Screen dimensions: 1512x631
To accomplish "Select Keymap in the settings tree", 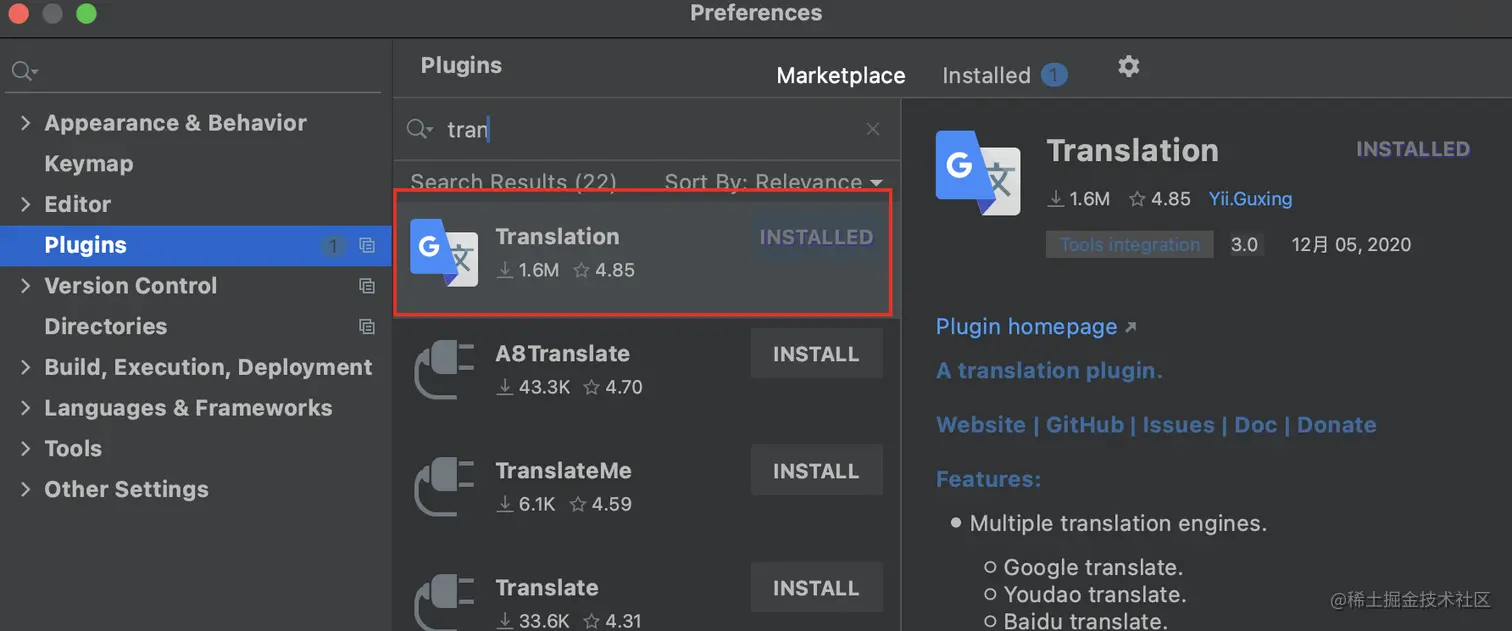I will pos(89,164).
